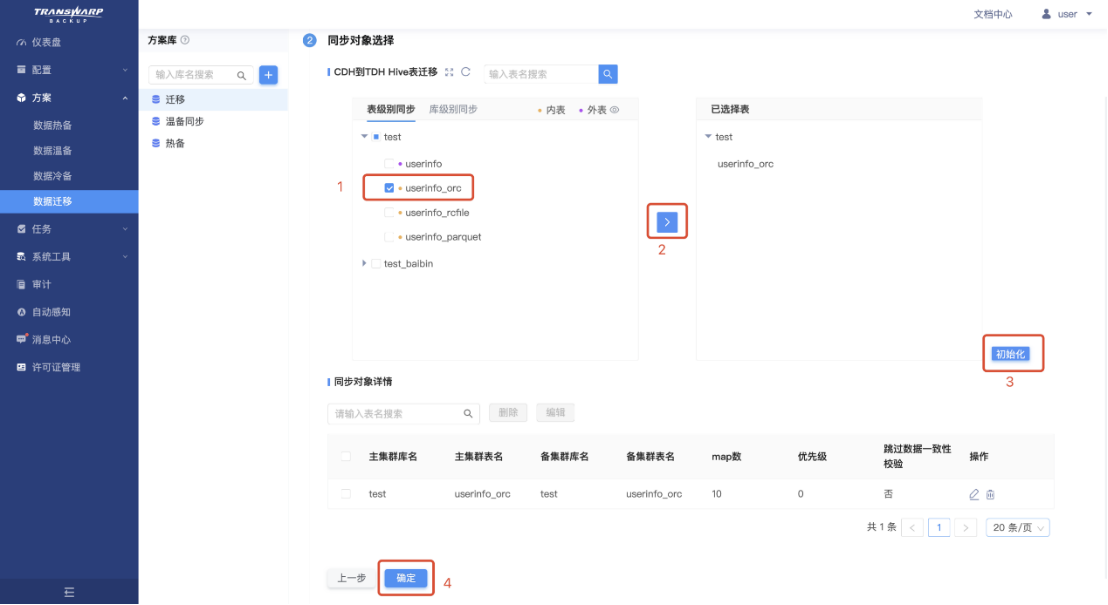This screenshot has height=605, width=1108.
Task: Expand the 系统工具 sidebar menu
Action: tap(69, 257)
